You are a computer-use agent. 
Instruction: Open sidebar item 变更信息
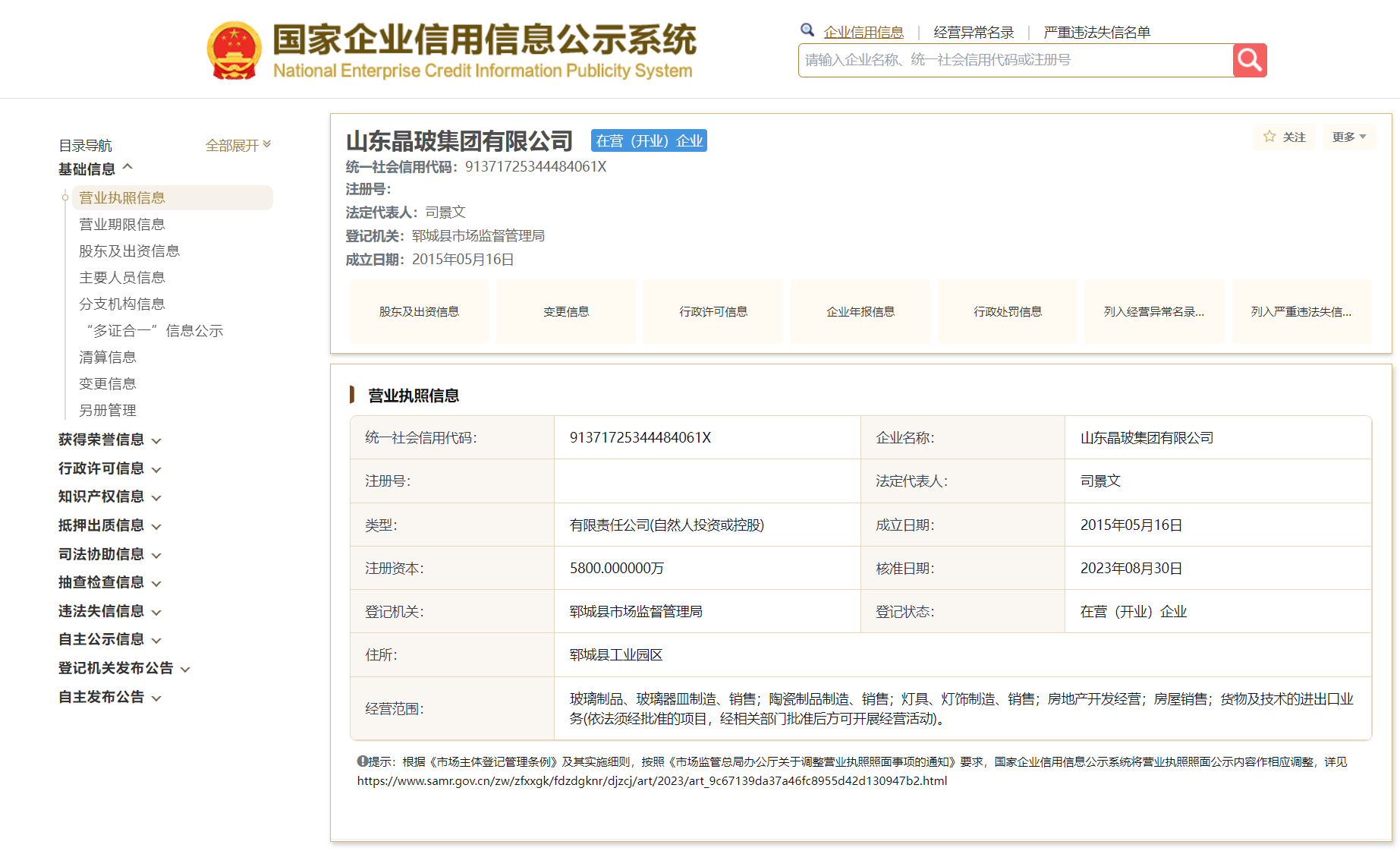tap(108, 383)
